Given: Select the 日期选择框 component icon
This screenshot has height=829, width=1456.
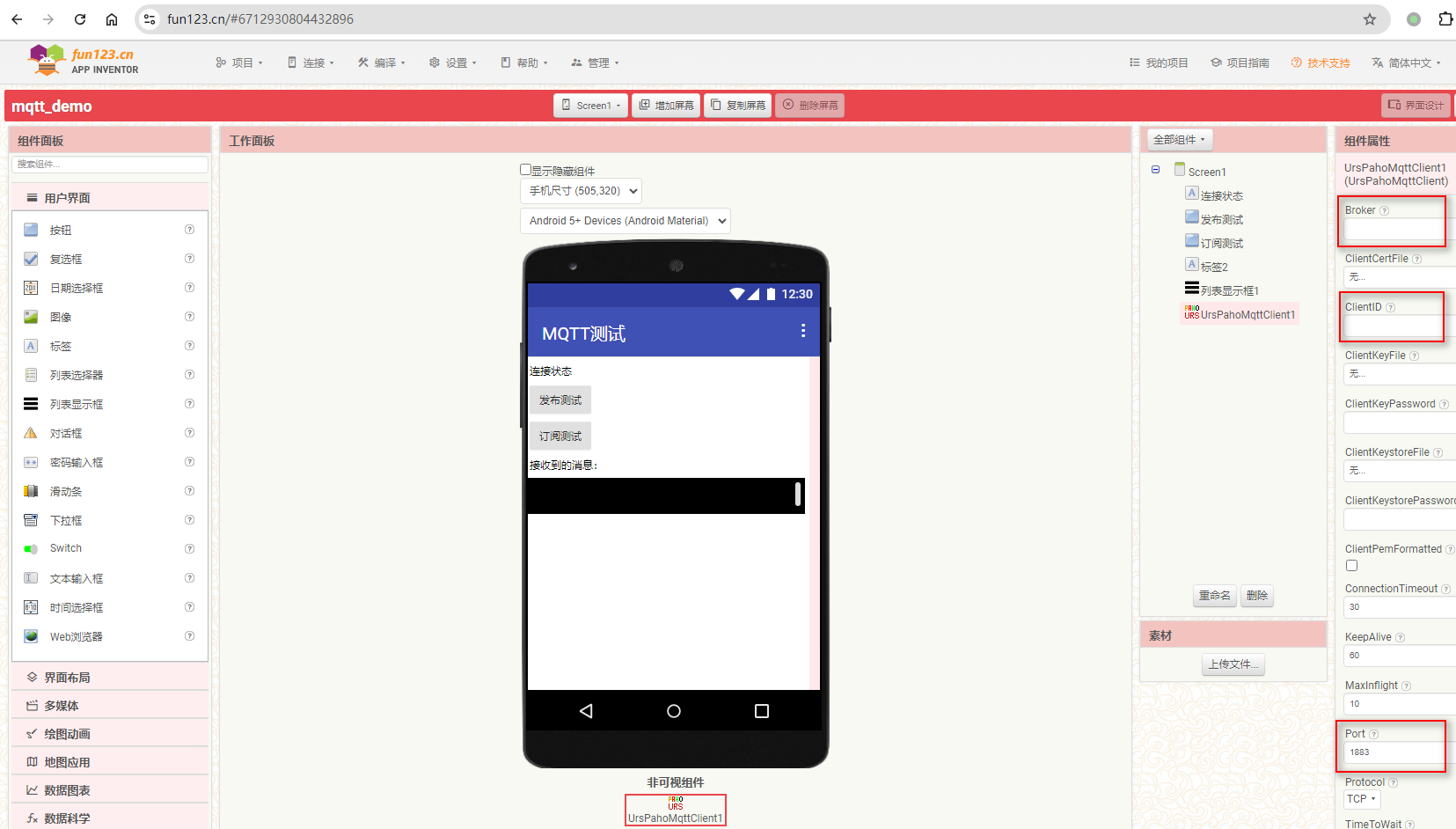Looking at the screenshot, I should coord(31,288).
